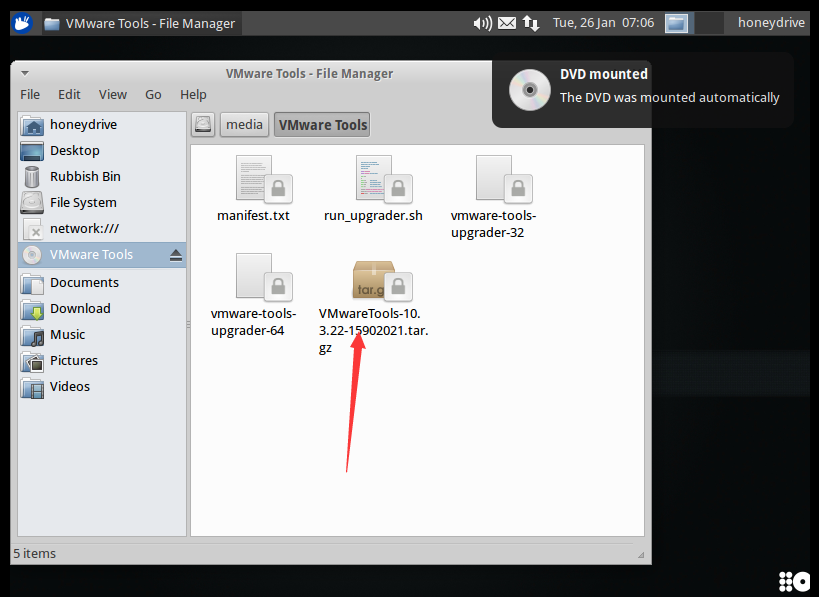This screenshot has height=597, width=819.
Task: Open the File menu
Action: coord(30,95)
